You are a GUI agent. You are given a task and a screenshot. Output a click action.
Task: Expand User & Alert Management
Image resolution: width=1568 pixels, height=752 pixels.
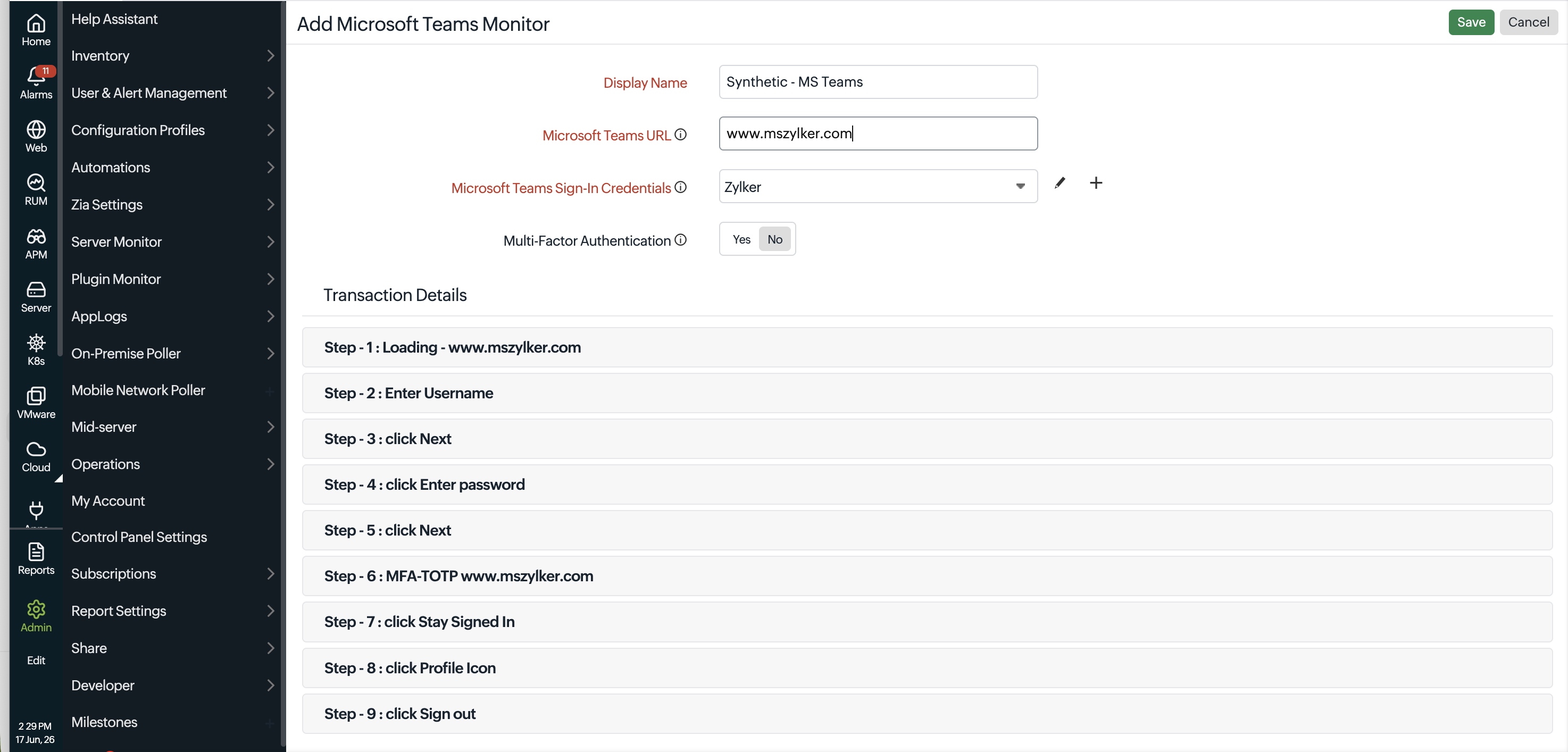172,93
